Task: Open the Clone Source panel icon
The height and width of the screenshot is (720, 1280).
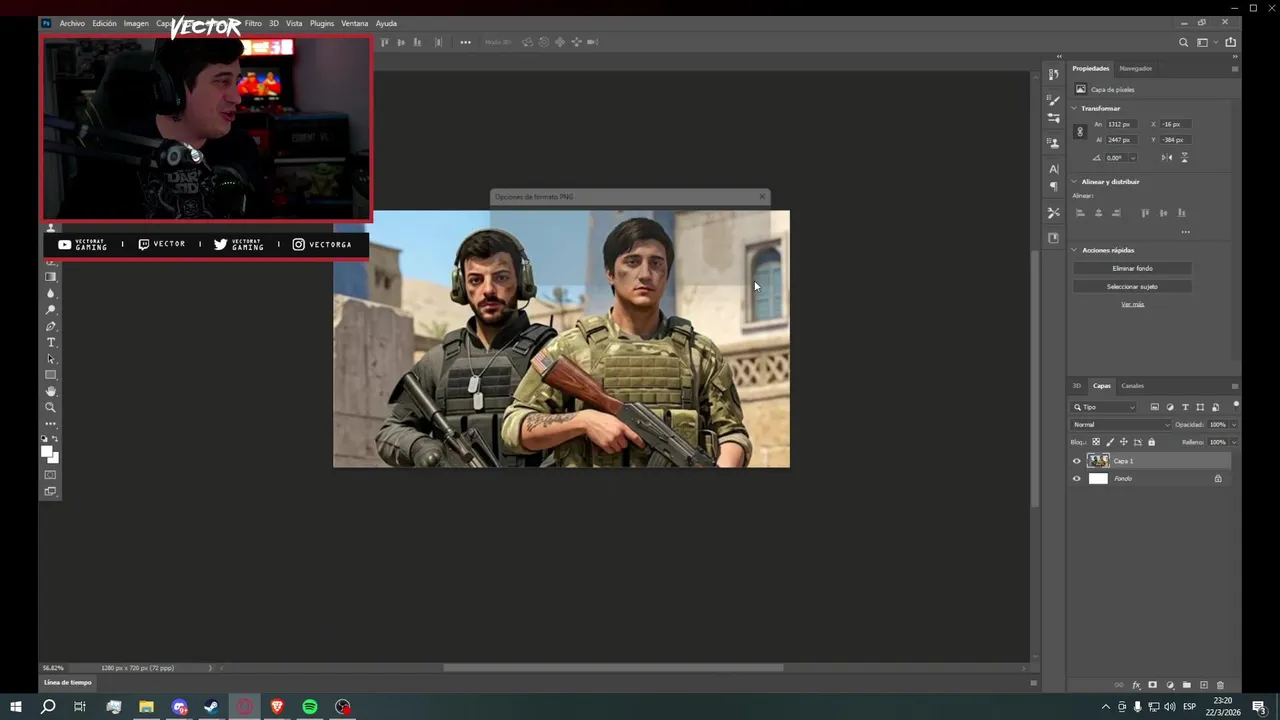Action: [x=1053, y=143]
